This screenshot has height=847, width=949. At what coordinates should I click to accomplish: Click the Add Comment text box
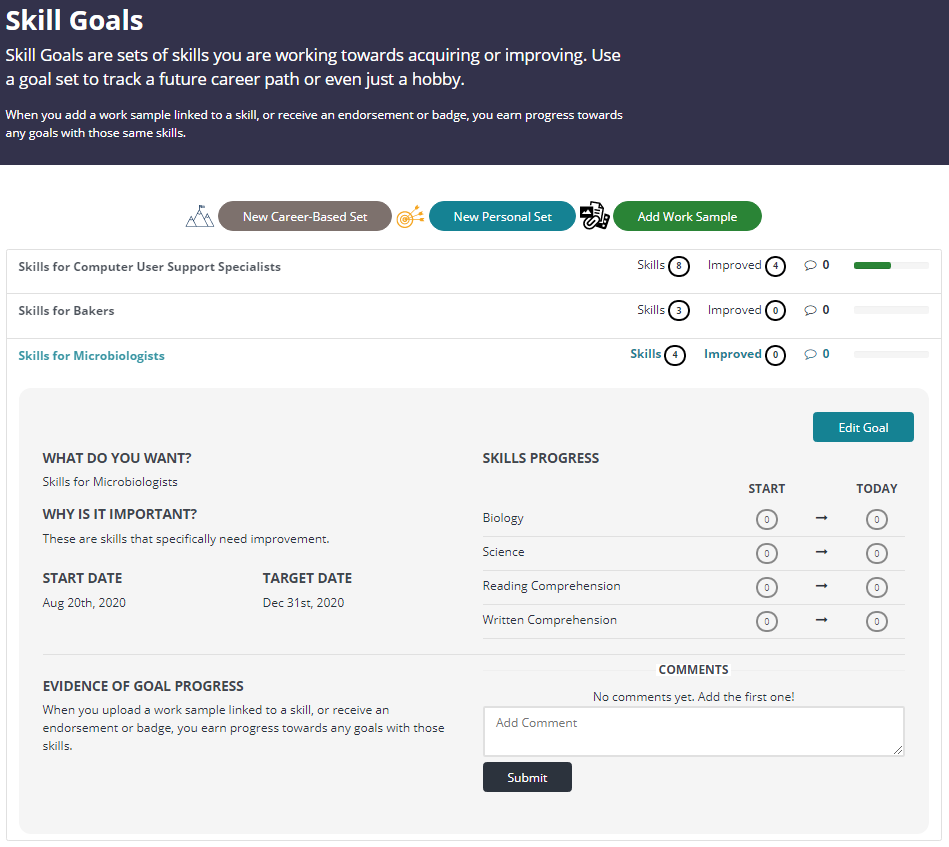(x=694, y=731)
